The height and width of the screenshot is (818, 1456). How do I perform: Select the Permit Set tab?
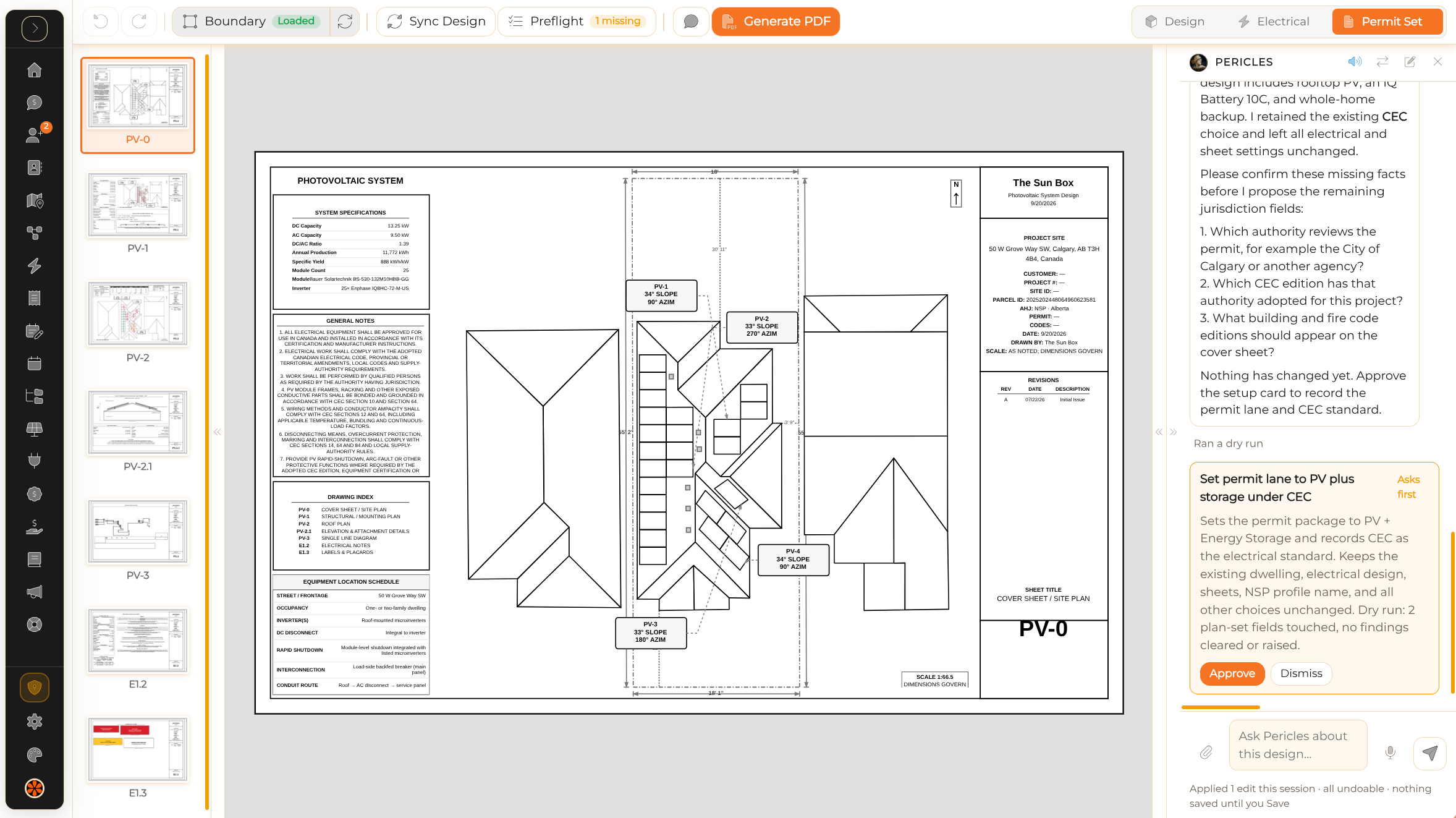click(1387, 22)
